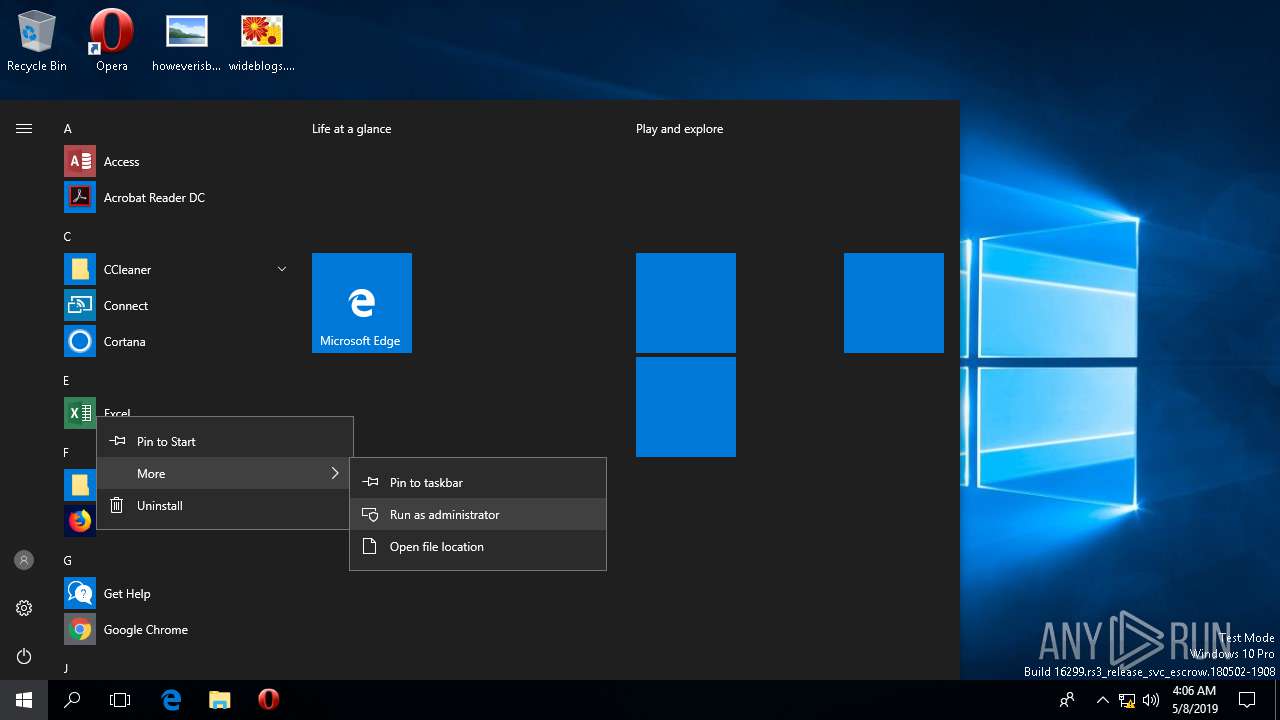Click letter G section header
The height and width of the screenshot is (720, 1280).
pyautogui.click(x=68, y=561)
